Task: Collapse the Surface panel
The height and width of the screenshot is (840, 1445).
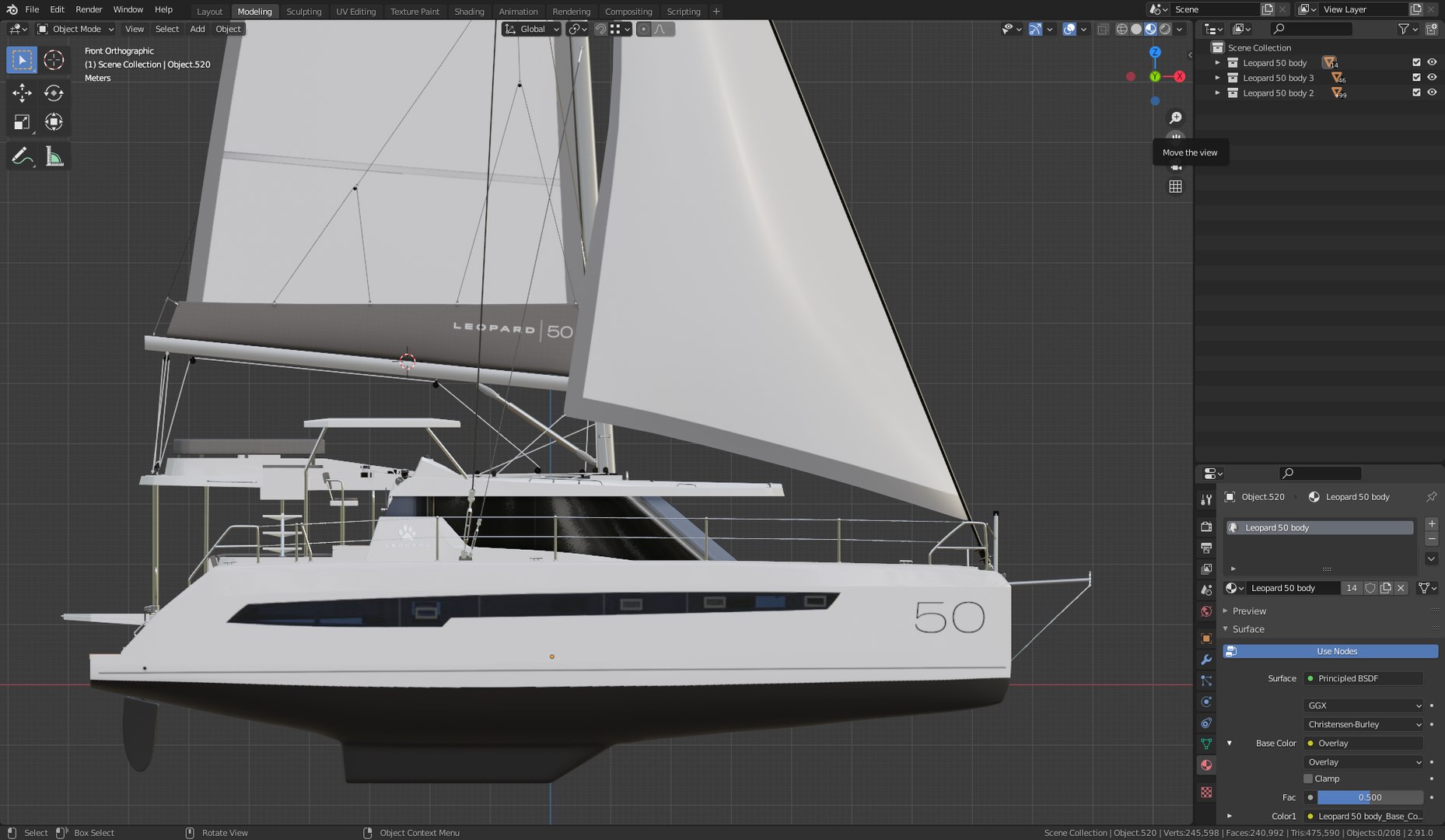Action: (1226, 628)
